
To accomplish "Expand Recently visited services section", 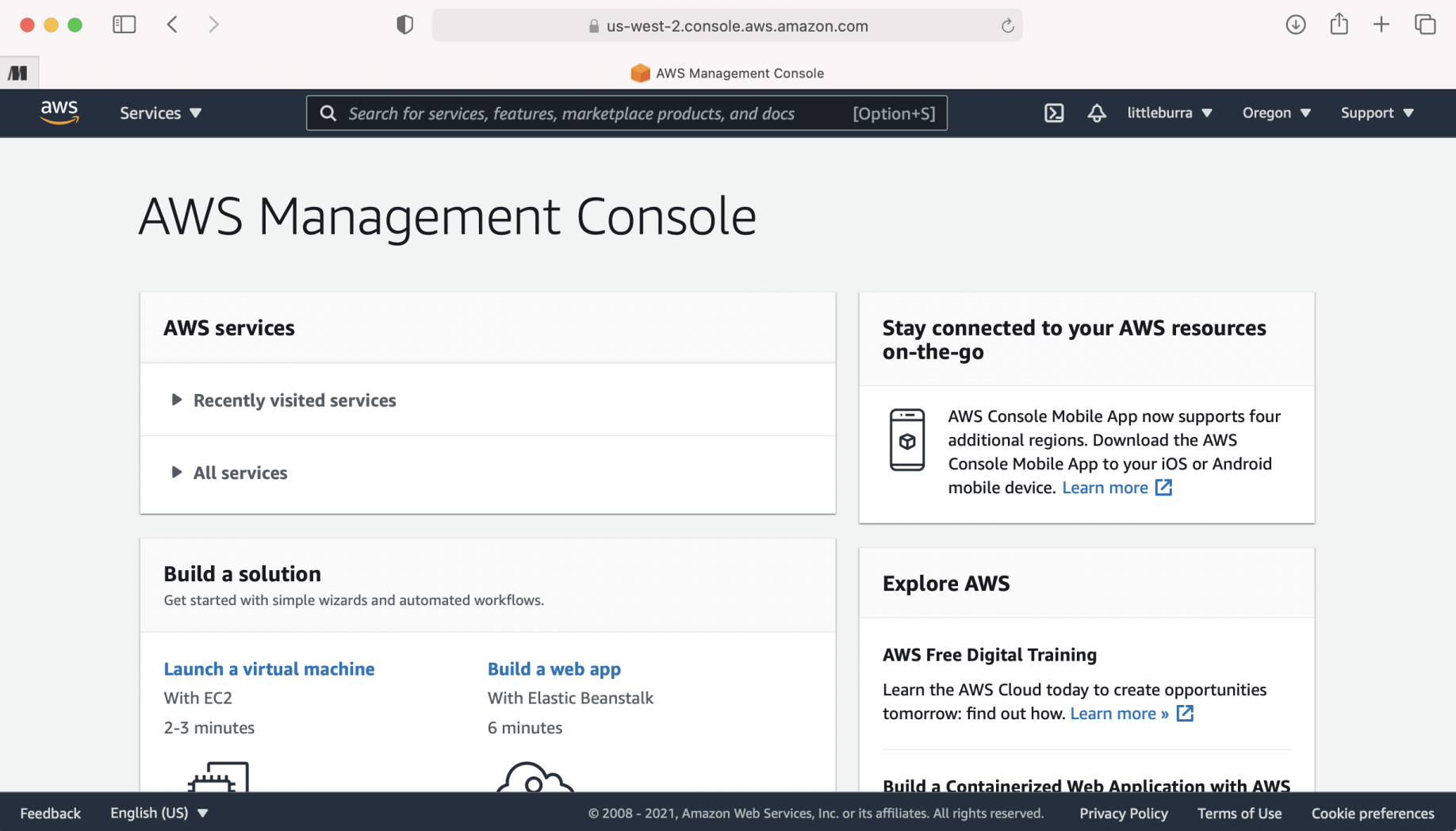I will pyautogui.click(x=294, y=400).
